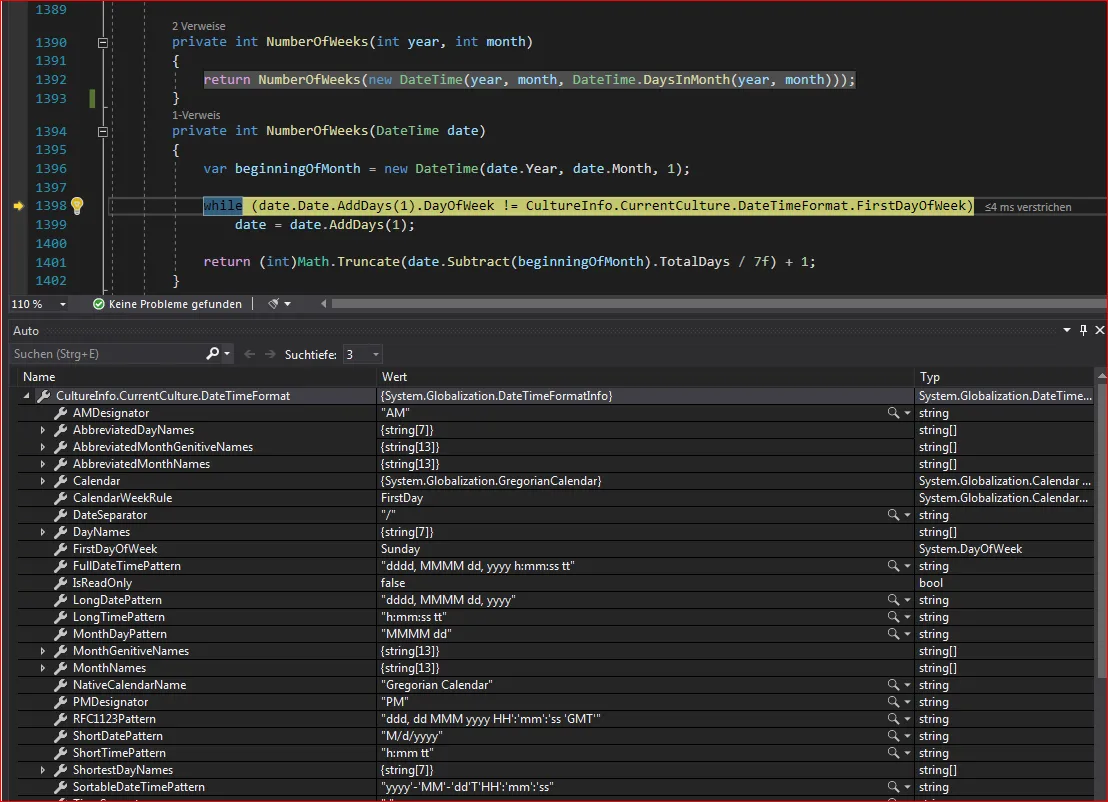Viewport: 1108px width, 802px height.
Task: Open the Suchtiefe depth dropdown
Action: point(376,354)
